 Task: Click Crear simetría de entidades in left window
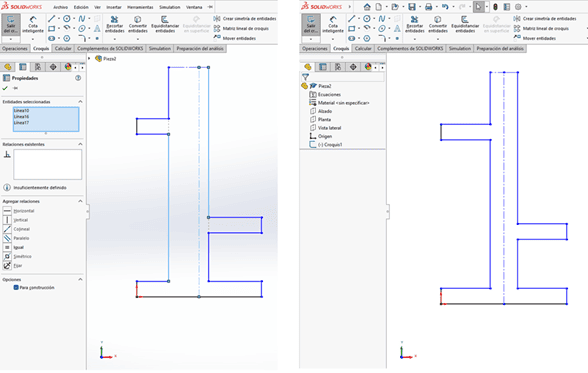click(x=245, y=18)
